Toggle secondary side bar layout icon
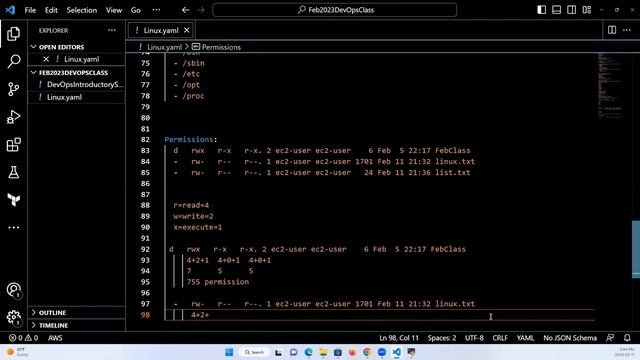The width and height of the screenshot is (640, 360). 571,10
